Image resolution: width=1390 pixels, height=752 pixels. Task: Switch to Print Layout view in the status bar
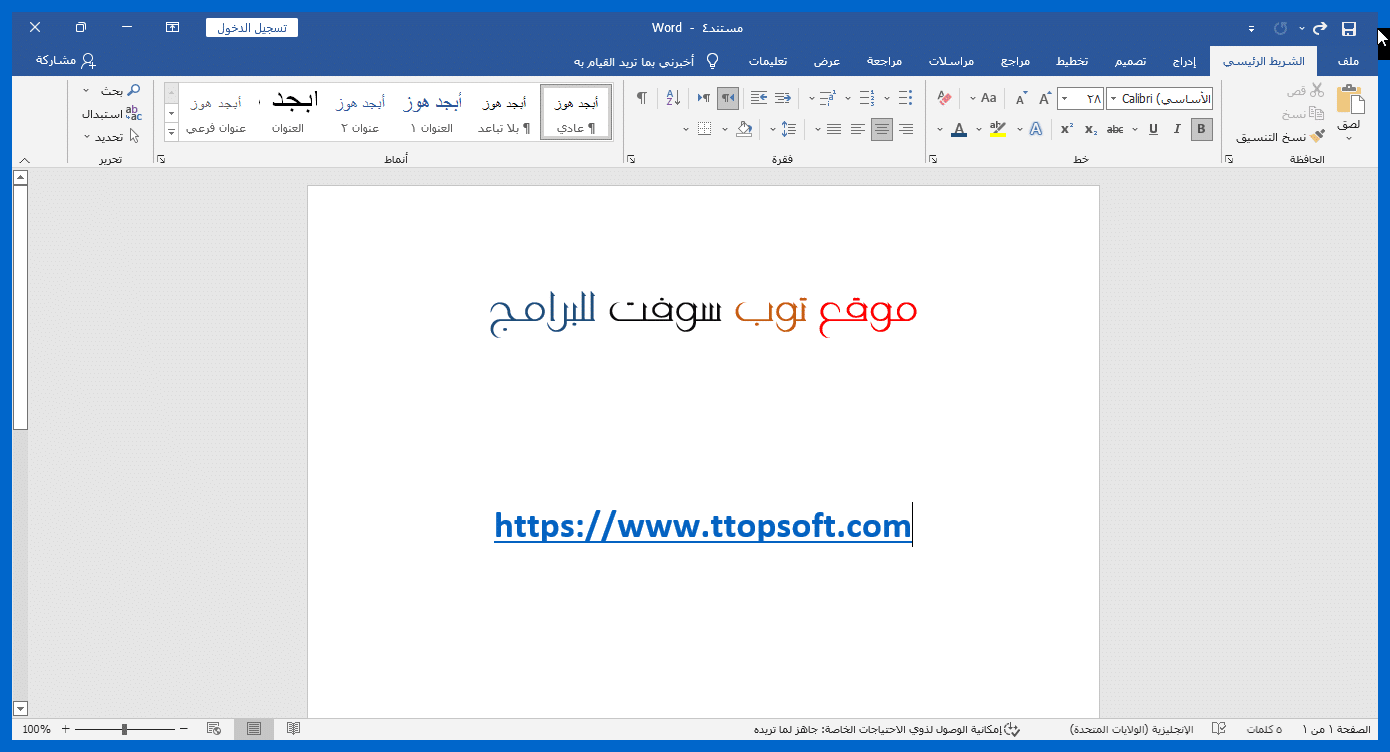(x=253, y=729)
